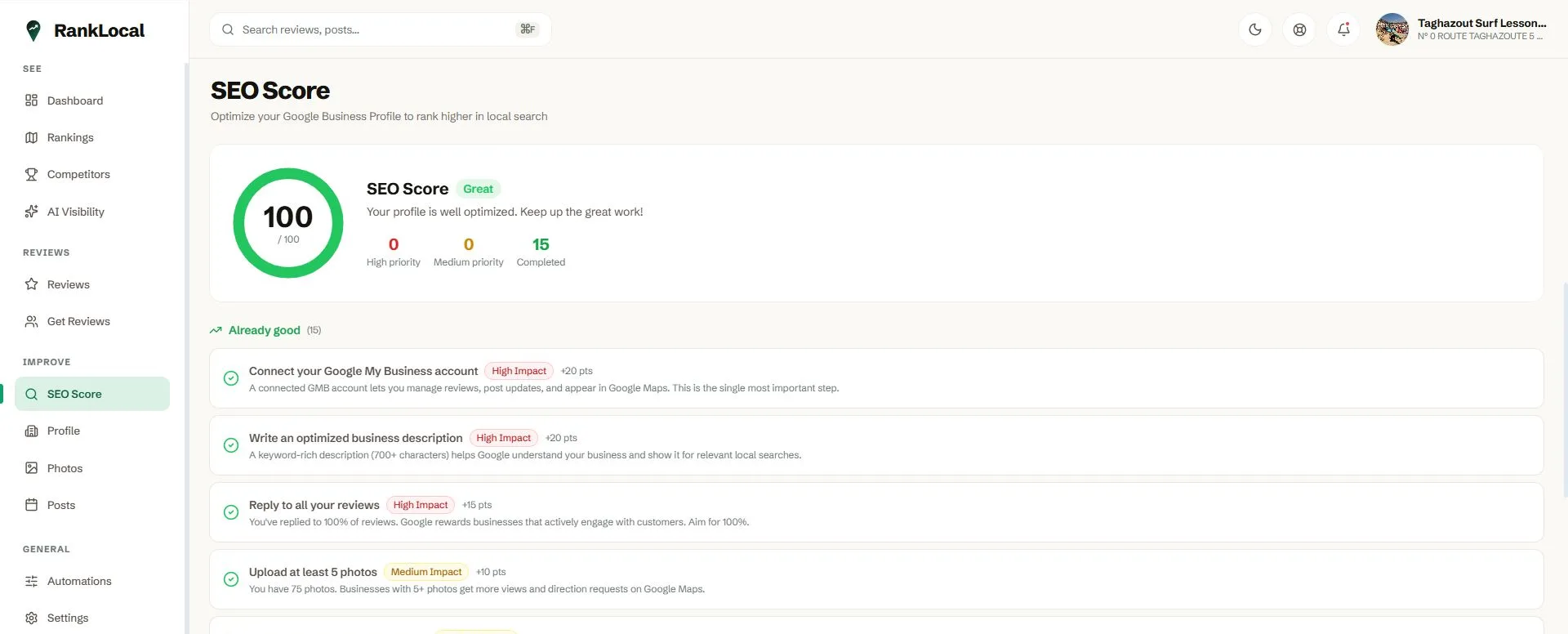The image size is (1568, 634).
Task: Click the 100 score progress ring
Action: click(288, 223)
